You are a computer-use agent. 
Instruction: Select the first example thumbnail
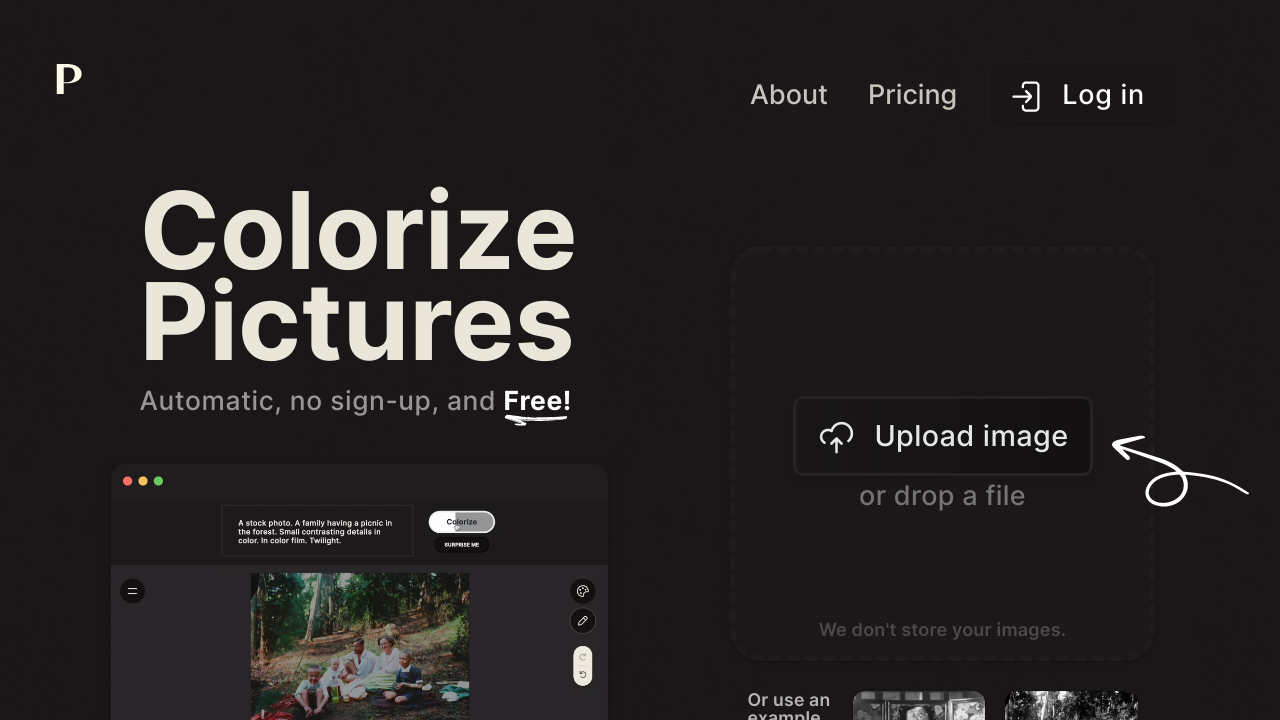919,705
